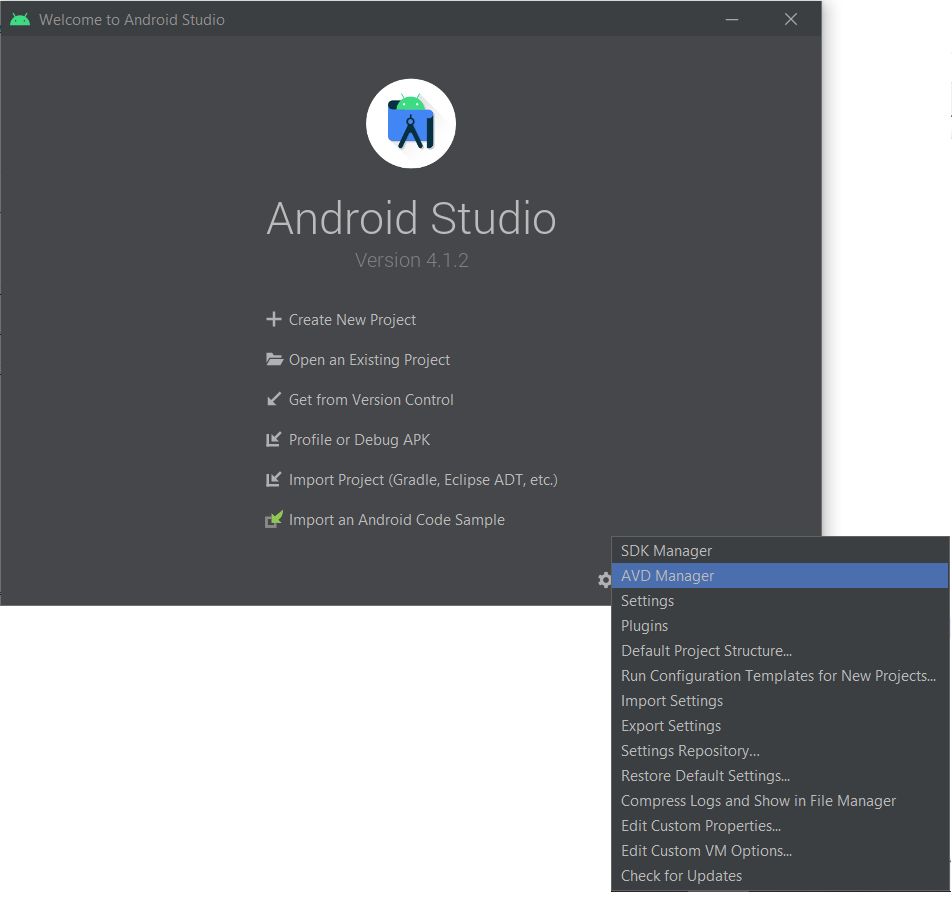Viewport: 952px width, 904px height.
Task: Open Edit Custom Properties...
Action: coord(780,826)
